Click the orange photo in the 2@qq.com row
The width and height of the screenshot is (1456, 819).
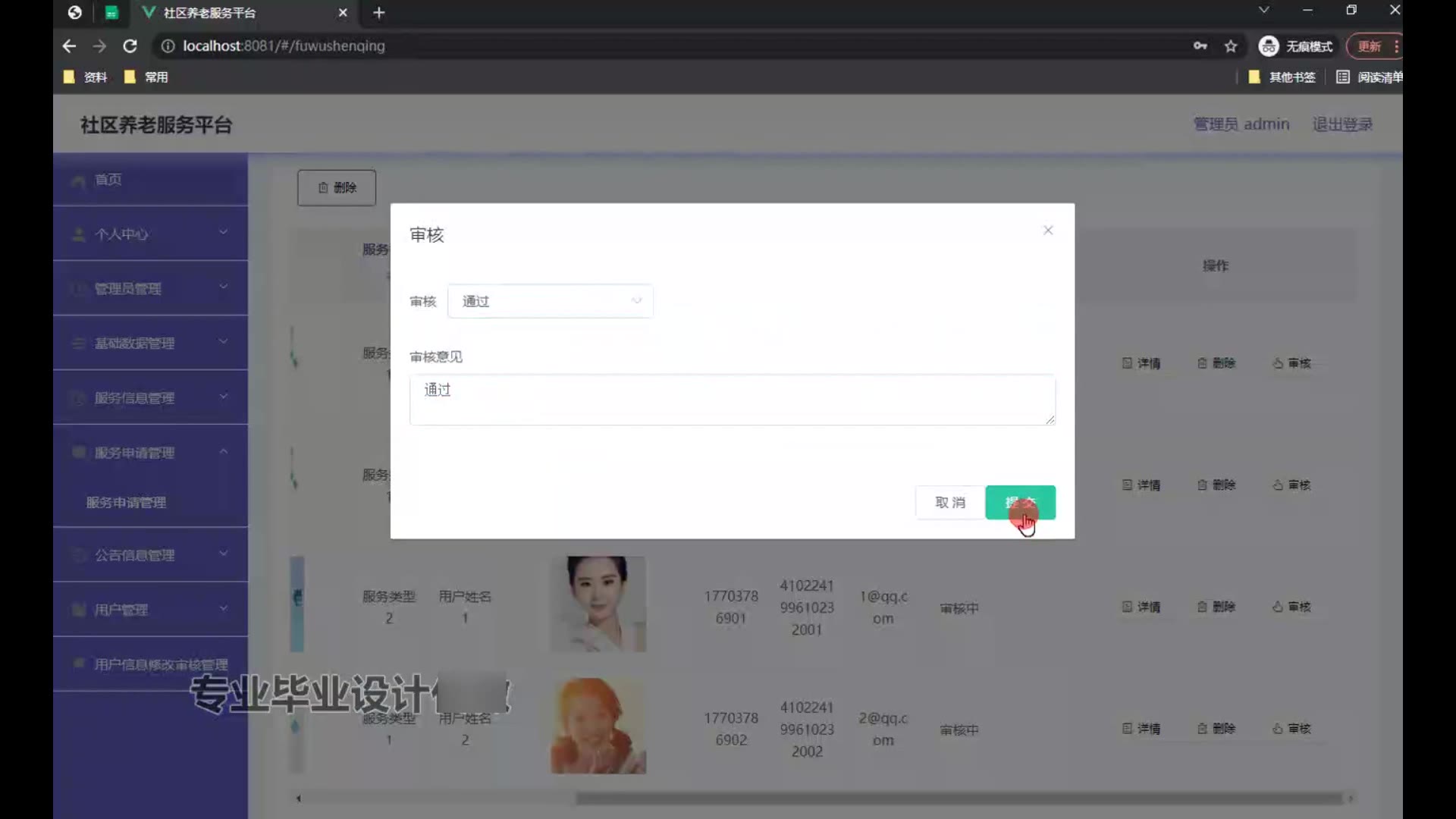[x=598, y=726]
